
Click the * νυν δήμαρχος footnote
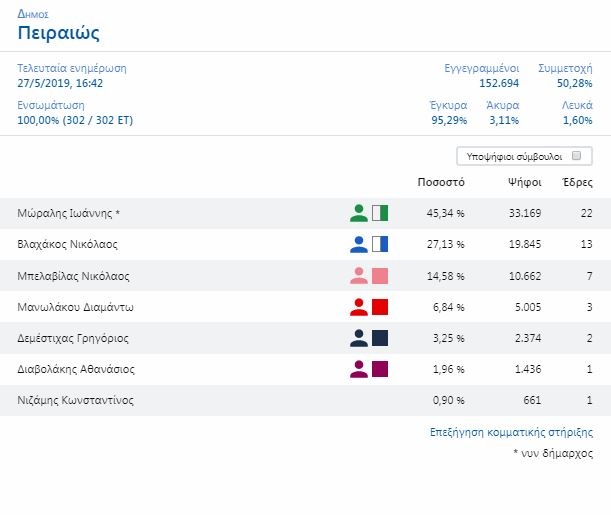coord(553,453)
